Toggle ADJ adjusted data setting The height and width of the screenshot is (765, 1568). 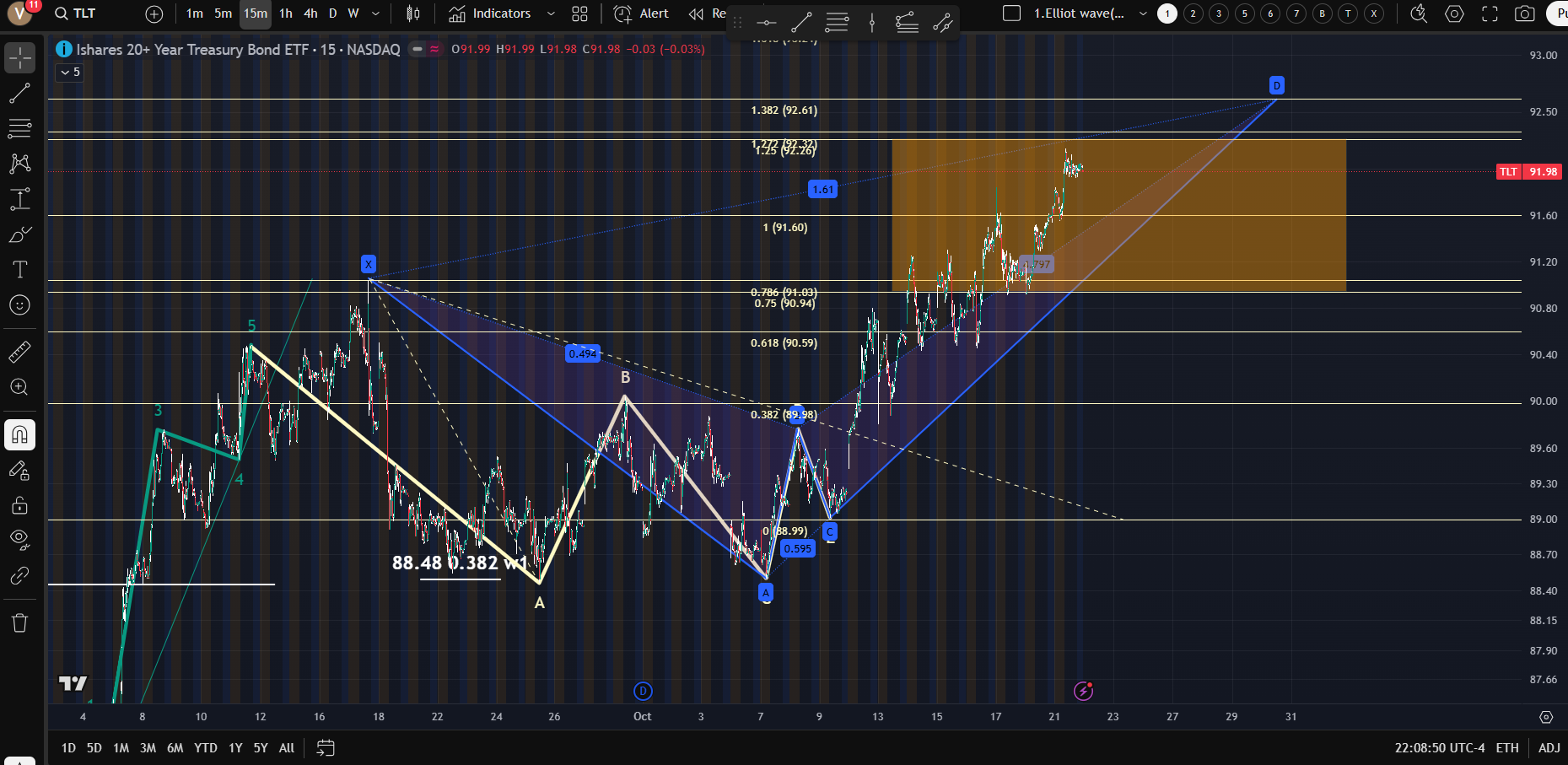pos(1549,748)
